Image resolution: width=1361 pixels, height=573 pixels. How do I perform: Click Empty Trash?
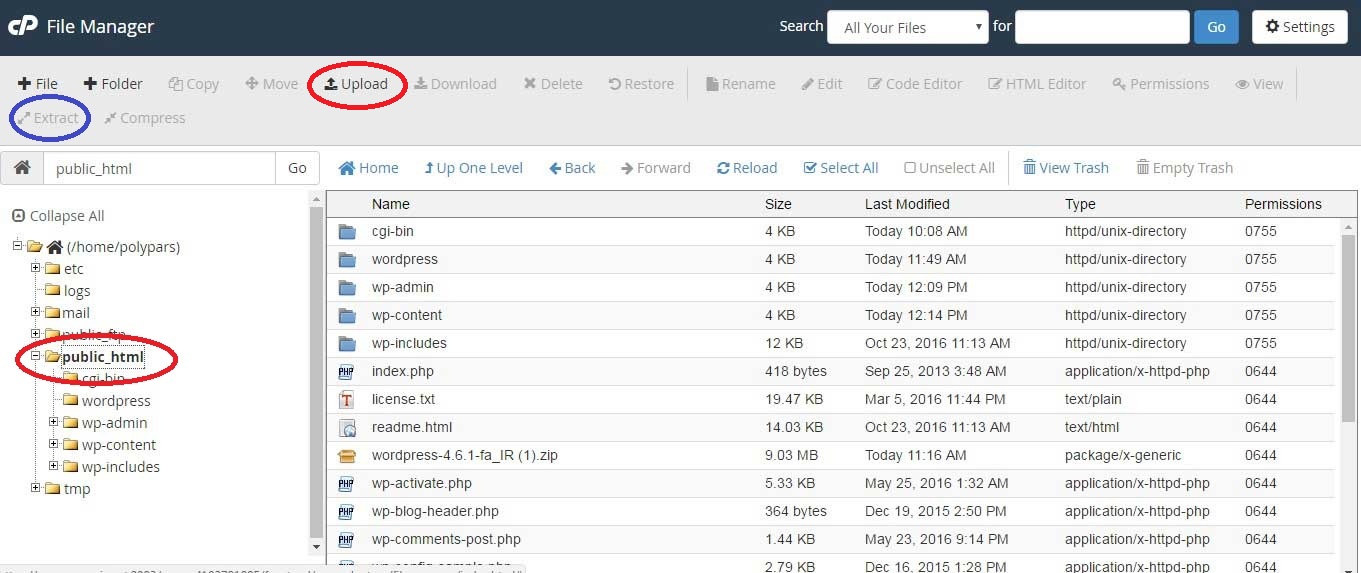[x=1185, y=168]
